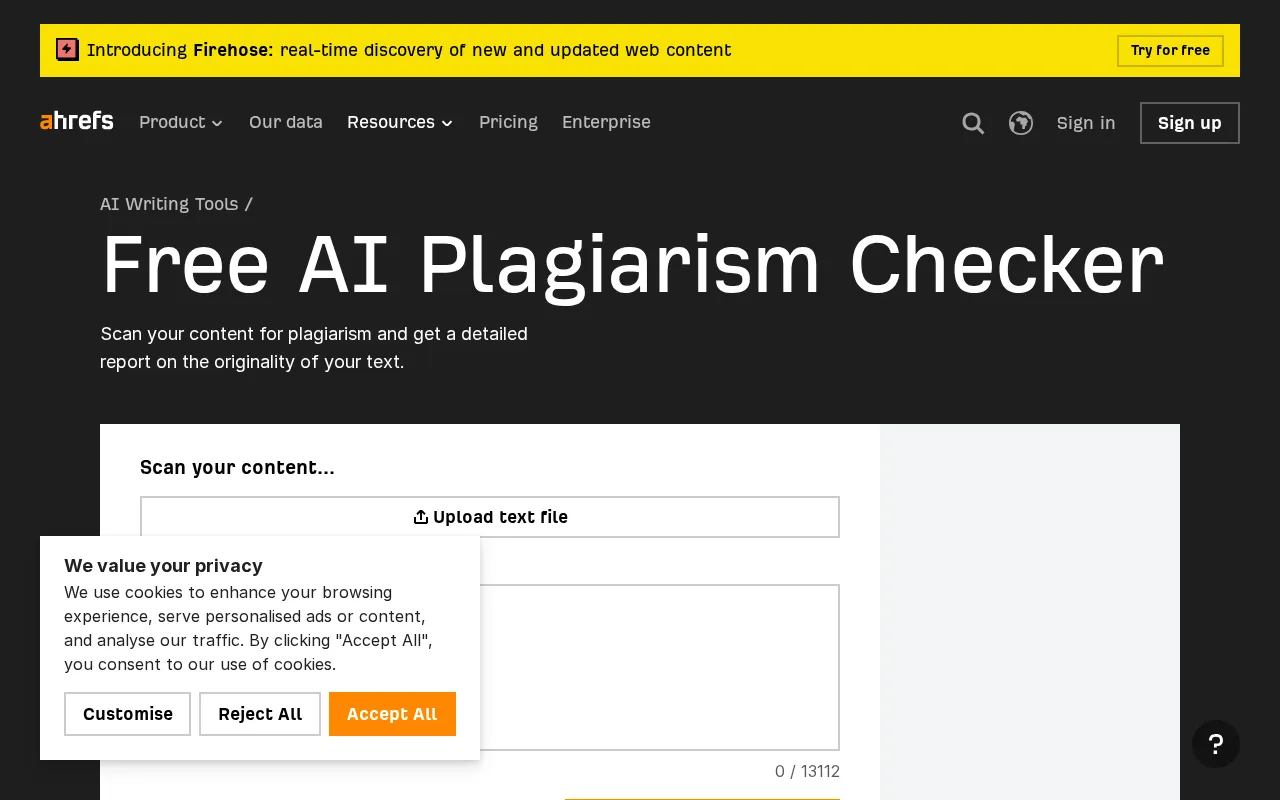Open the Ahrefs logo home link
The height and width of the screenshot is (800, 1280).
tap(77, 121)
